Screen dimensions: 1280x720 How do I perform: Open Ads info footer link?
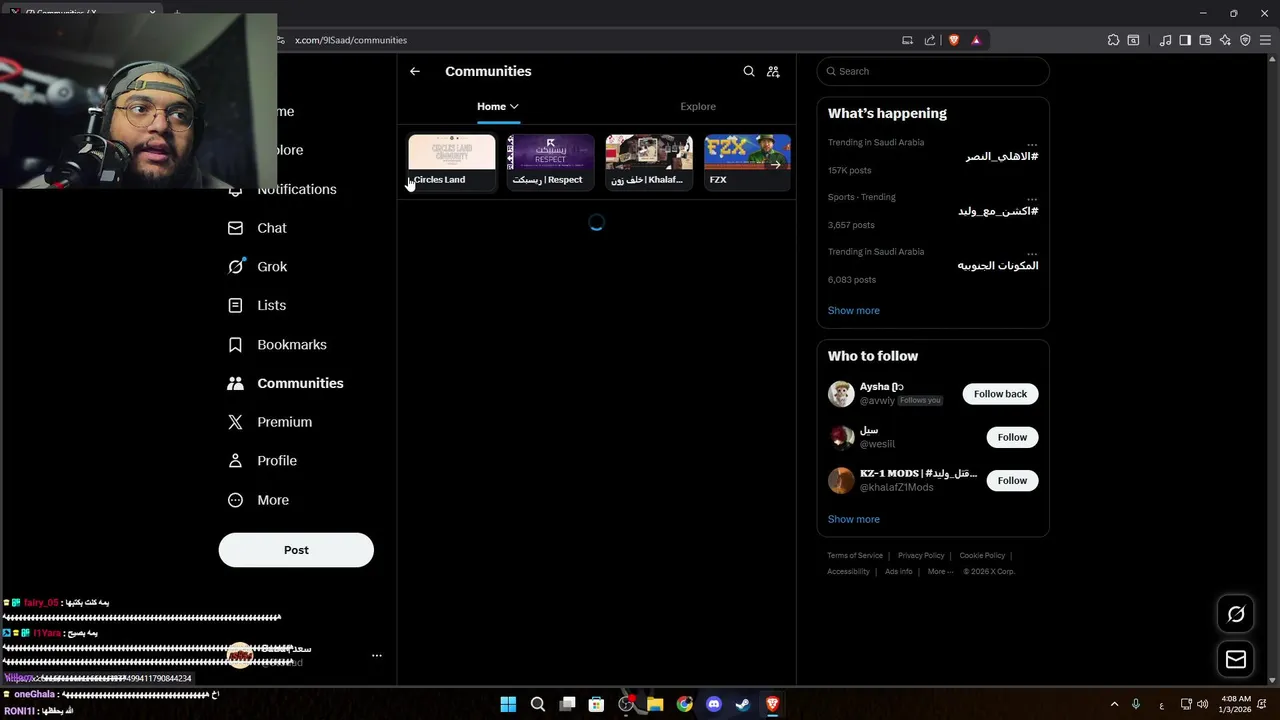pos(899,572)
